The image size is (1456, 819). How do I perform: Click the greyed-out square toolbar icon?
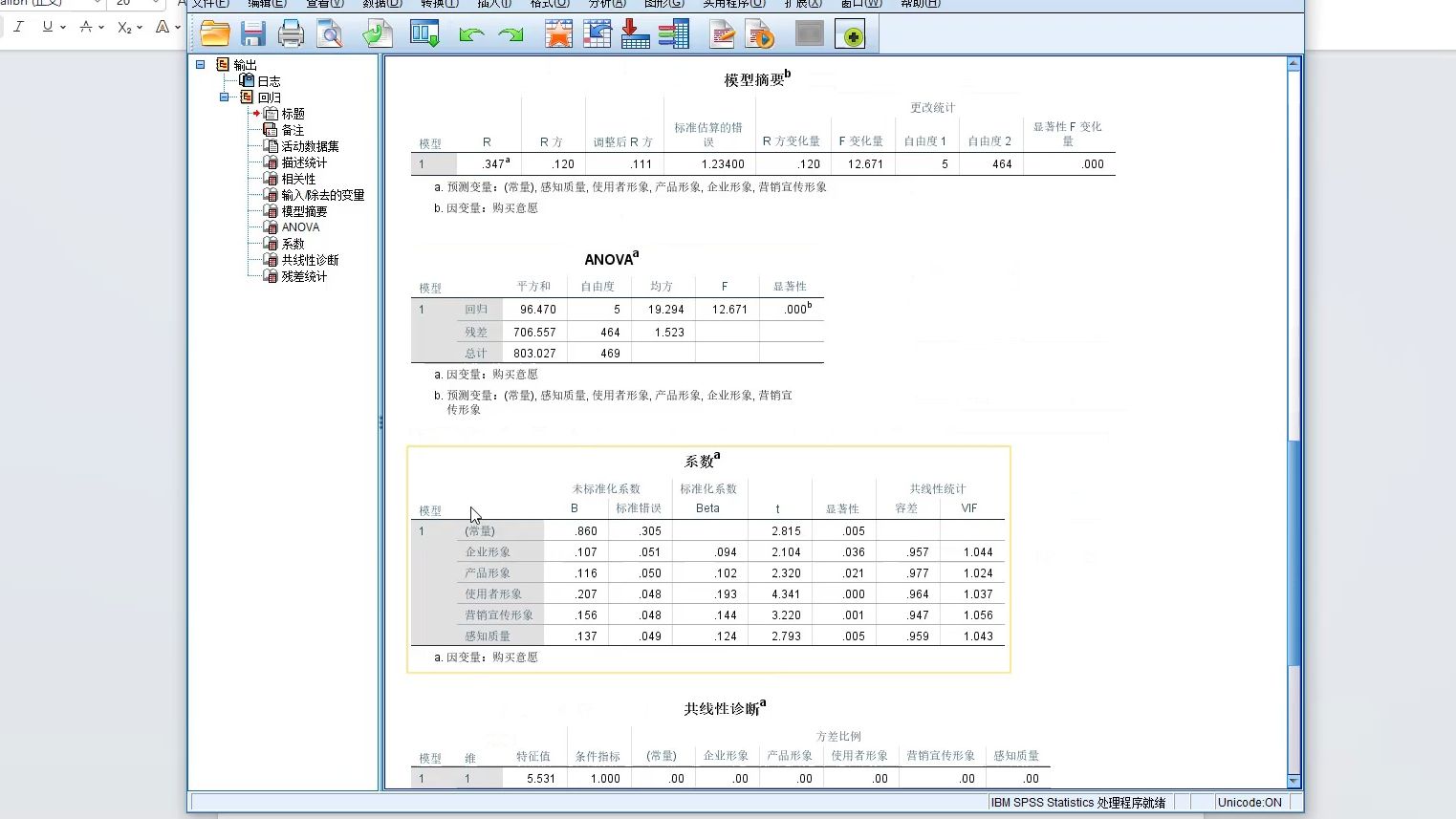click(810, 34)
